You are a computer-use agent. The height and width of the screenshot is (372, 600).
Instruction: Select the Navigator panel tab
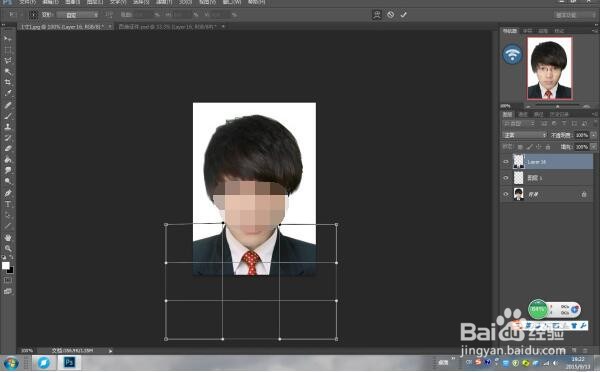click(x=510, y=31)
